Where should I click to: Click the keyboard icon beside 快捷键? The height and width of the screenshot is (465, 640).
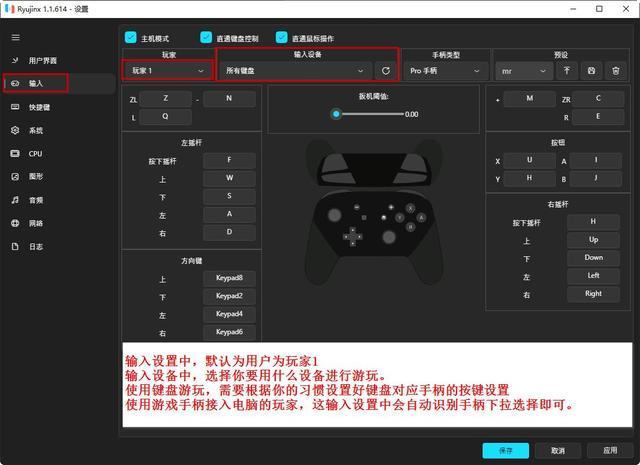point(15,107)
